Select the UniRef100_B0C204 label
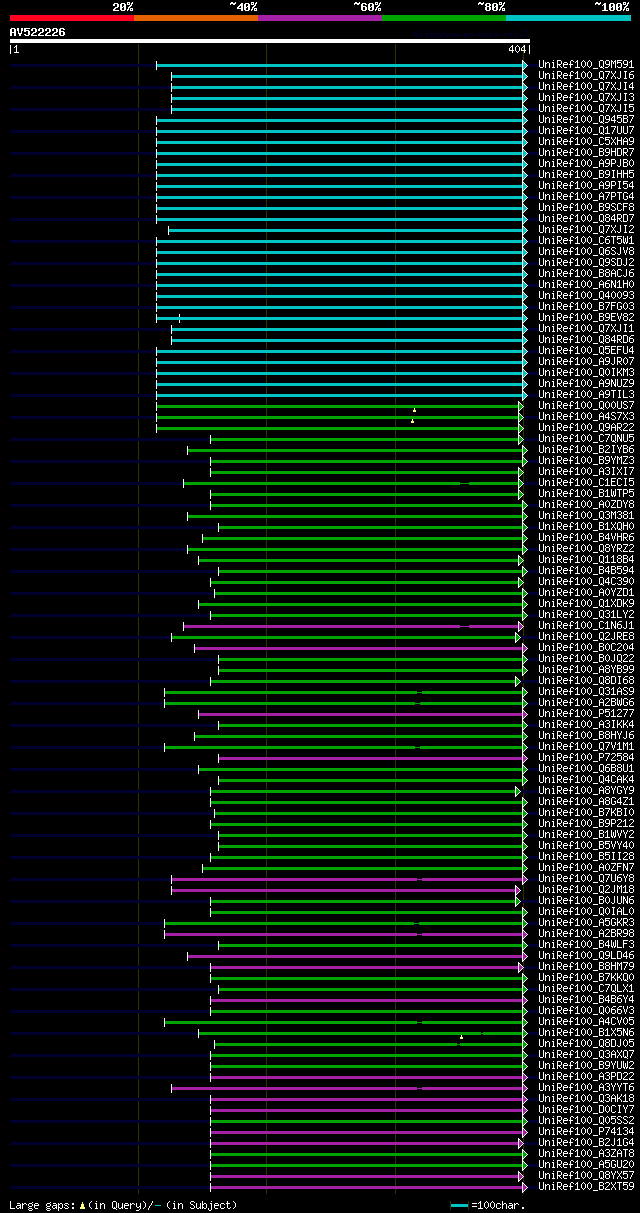This screenshot has width=640, height=1213. [x=586, y=648]
